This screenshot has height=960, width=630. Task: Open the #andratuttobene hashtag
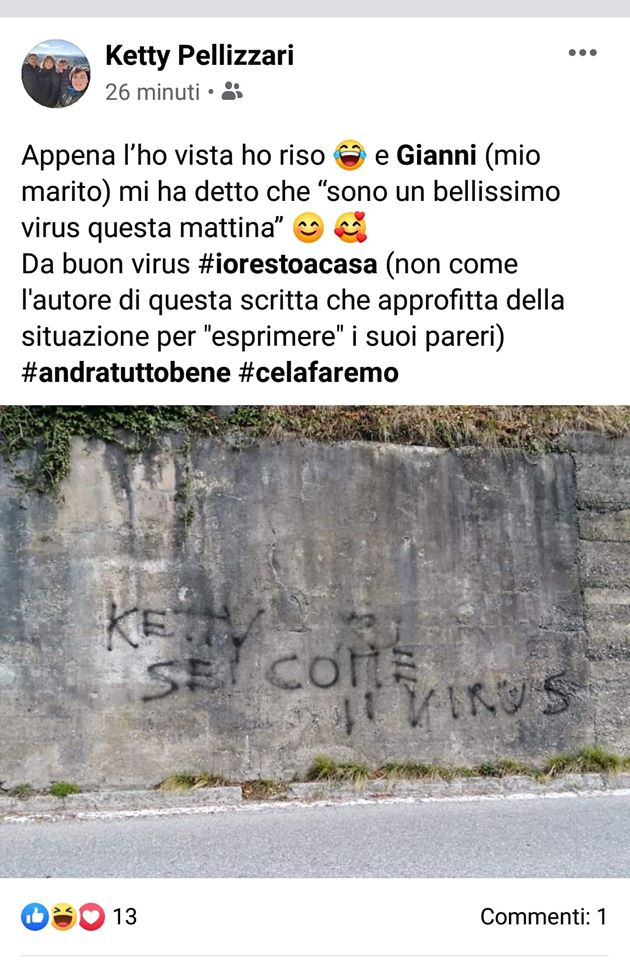(x=126, y=373)
